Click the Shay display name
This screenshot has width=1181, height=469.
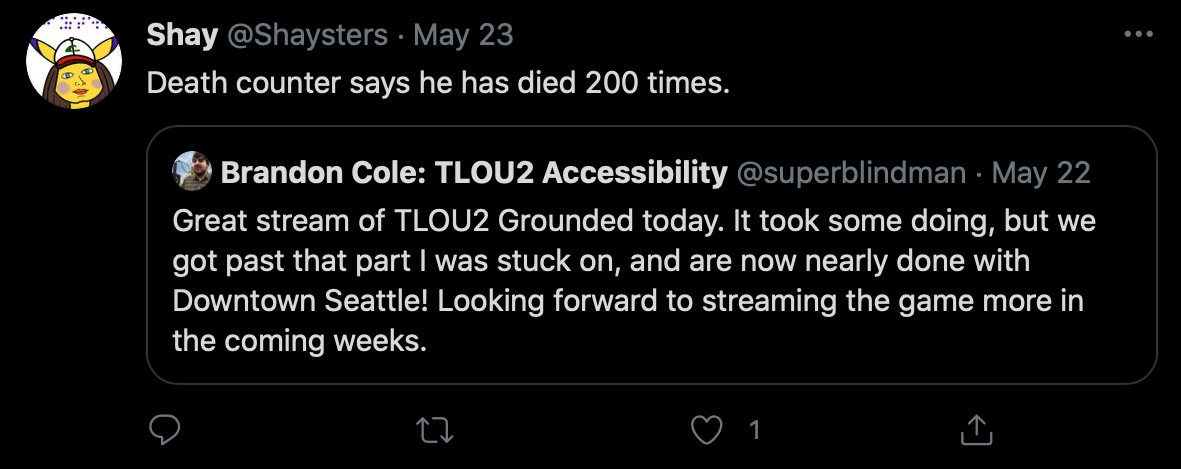click(x=182, y=35)
